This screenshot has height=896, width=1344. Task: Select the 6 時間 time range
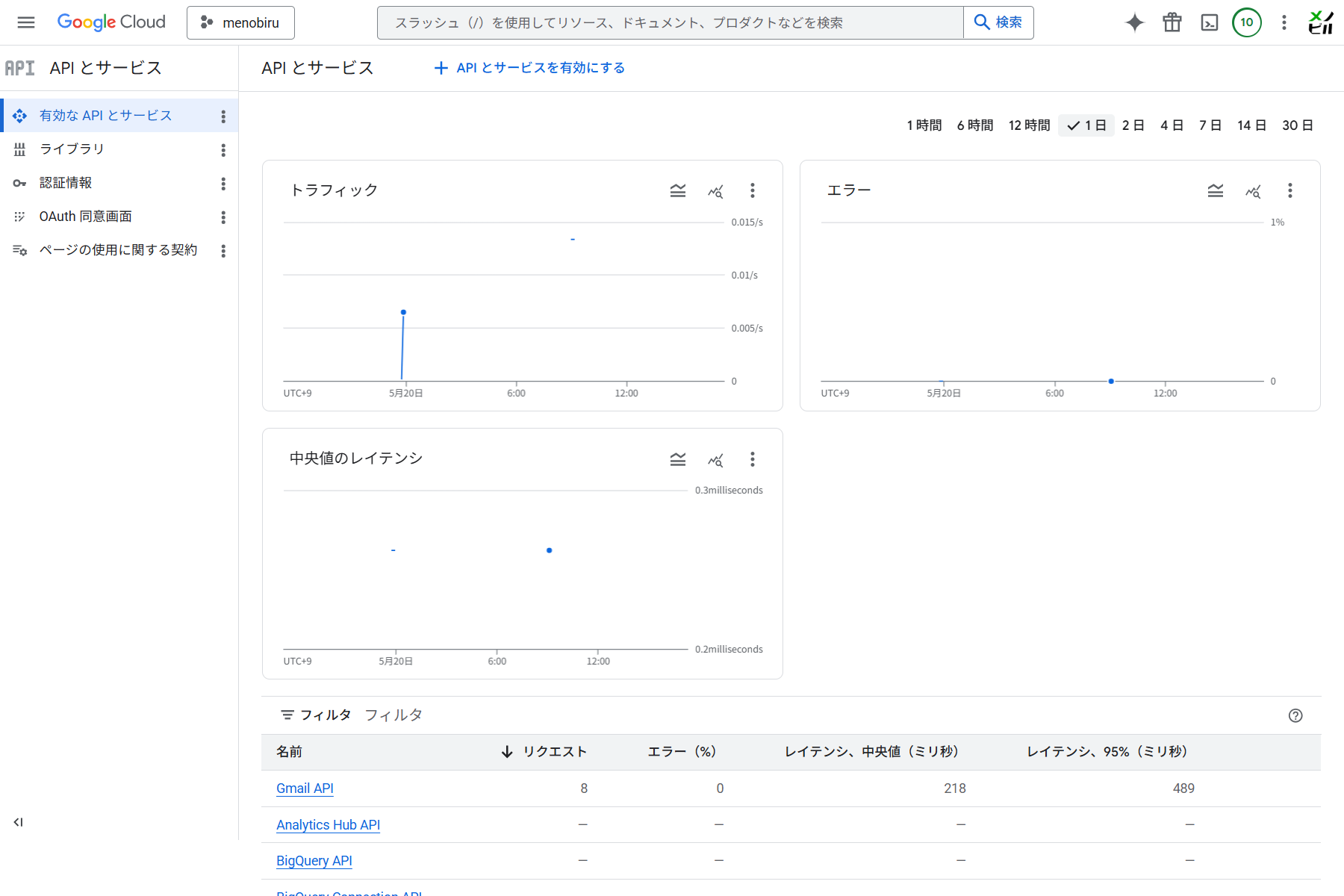click(975, 125)
